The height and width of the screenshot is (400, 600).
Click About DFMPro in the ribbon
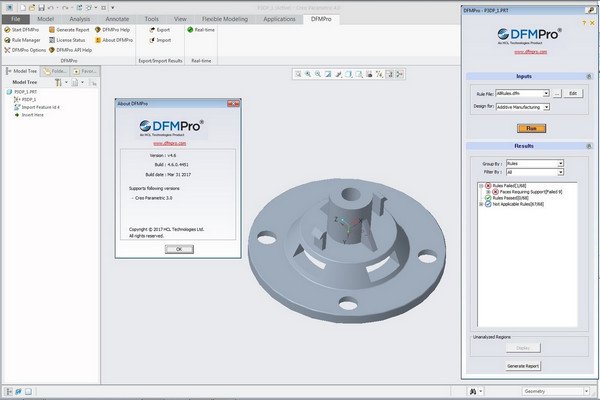[114, 40]
